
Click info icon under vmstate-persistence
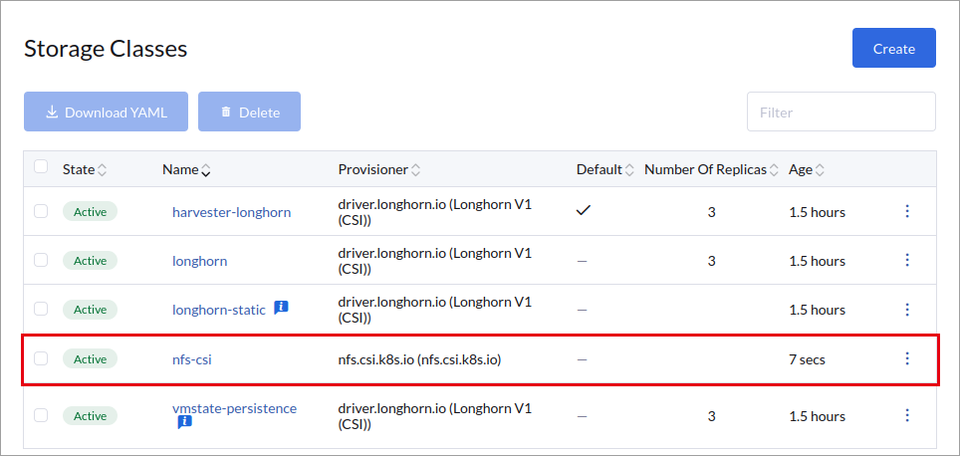pos(185,422)
